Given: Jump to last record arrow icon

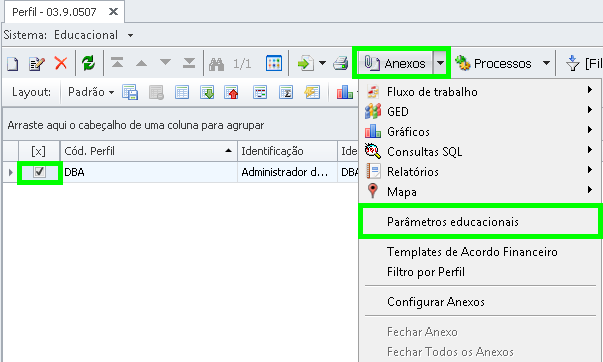Looking at the screenshot, I should pyautogui.click(x=189, y=63).
